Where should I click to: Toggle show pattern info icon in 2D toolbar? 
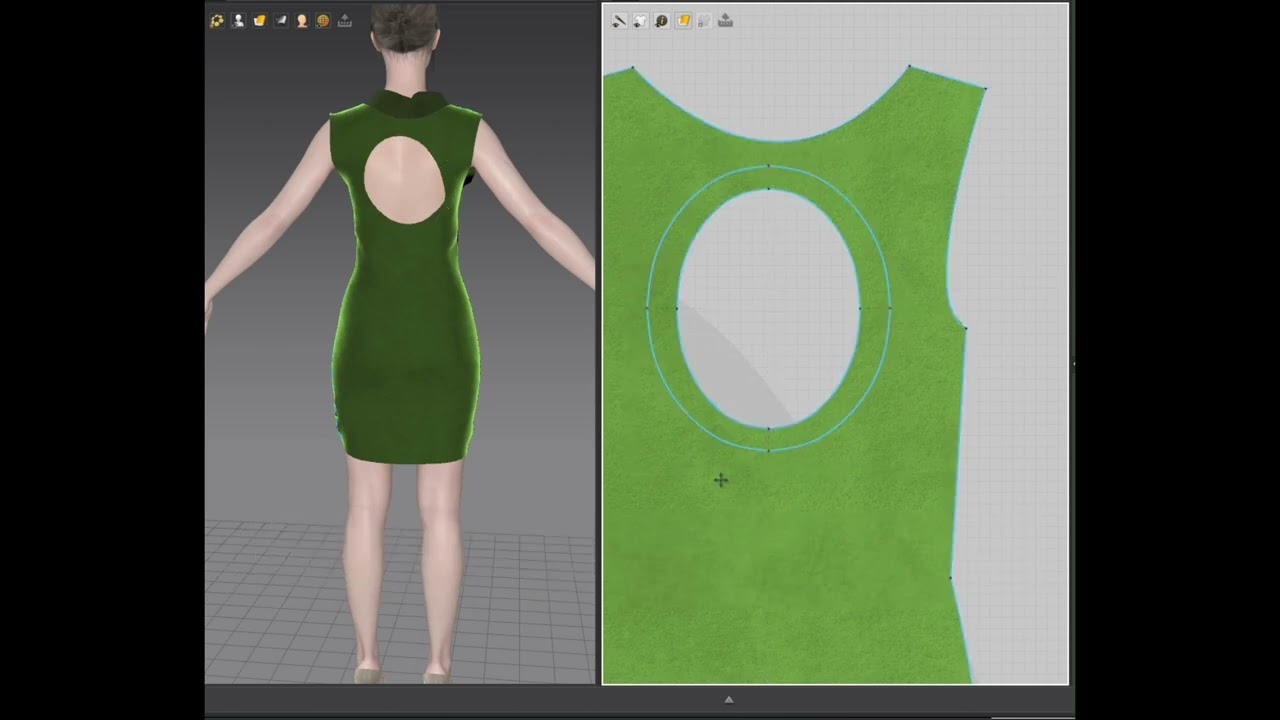tap(661, 20)
